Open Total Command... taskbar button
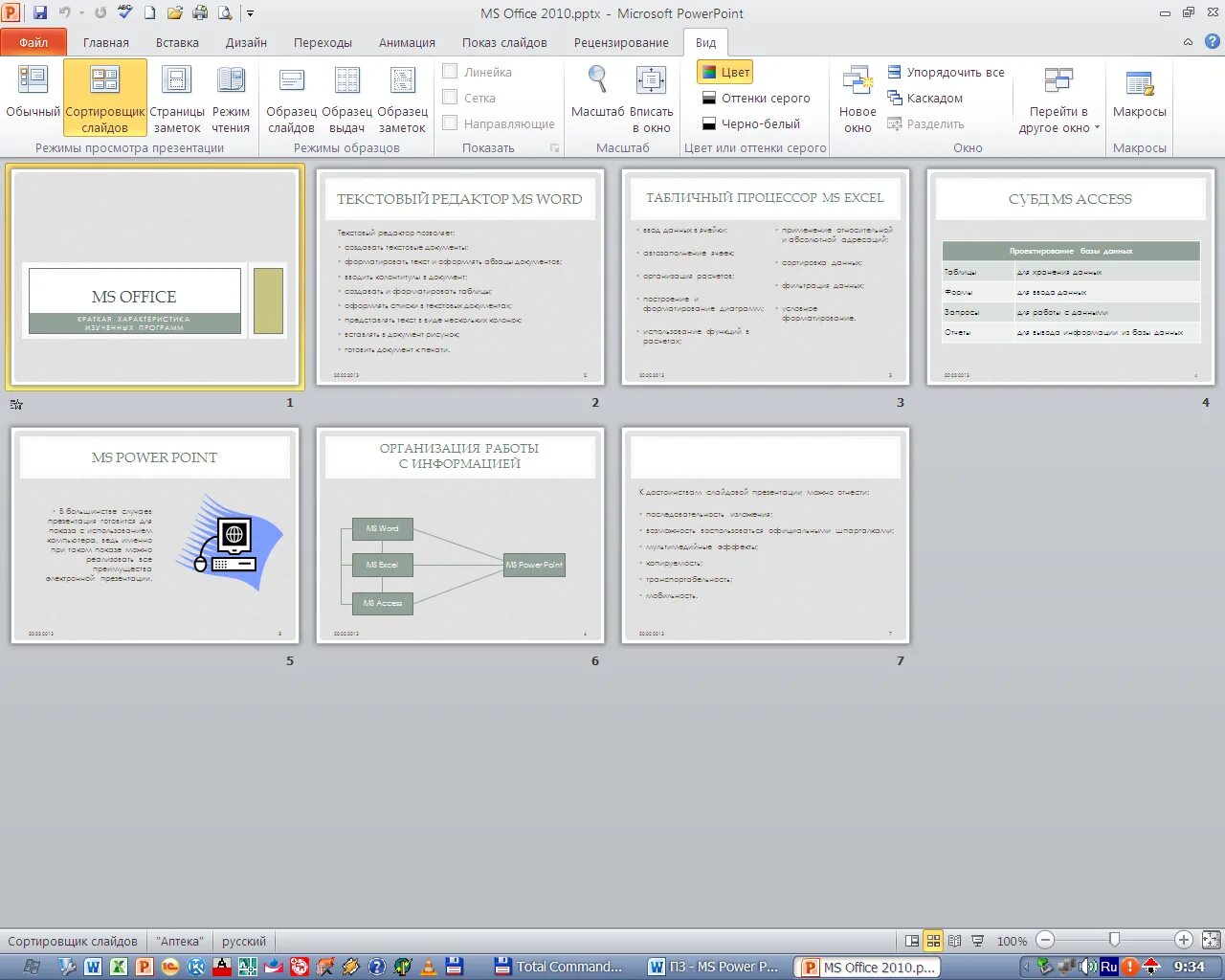 (x=559, y=967)
